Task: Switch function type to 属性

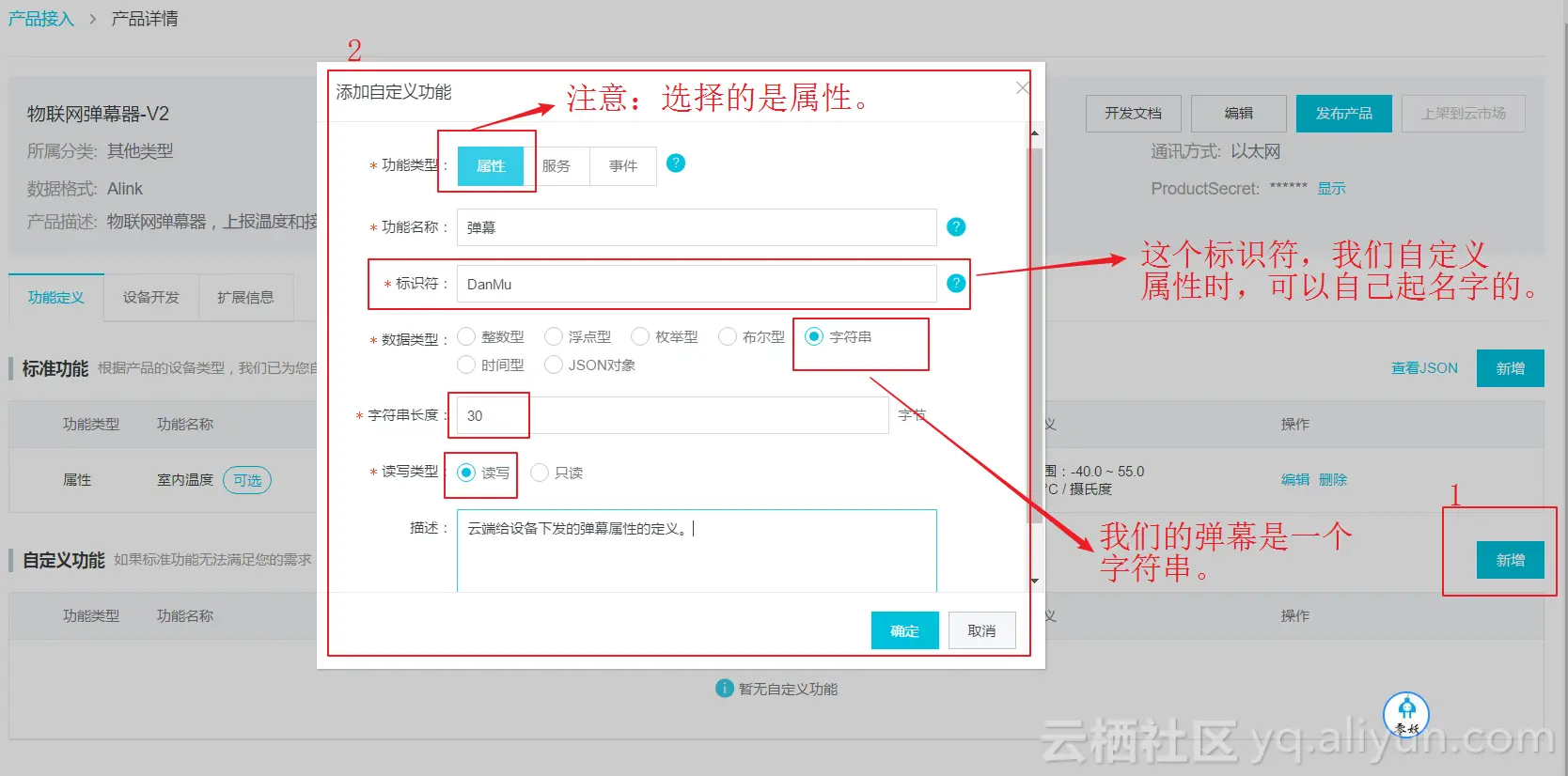Action: [491, 166]
